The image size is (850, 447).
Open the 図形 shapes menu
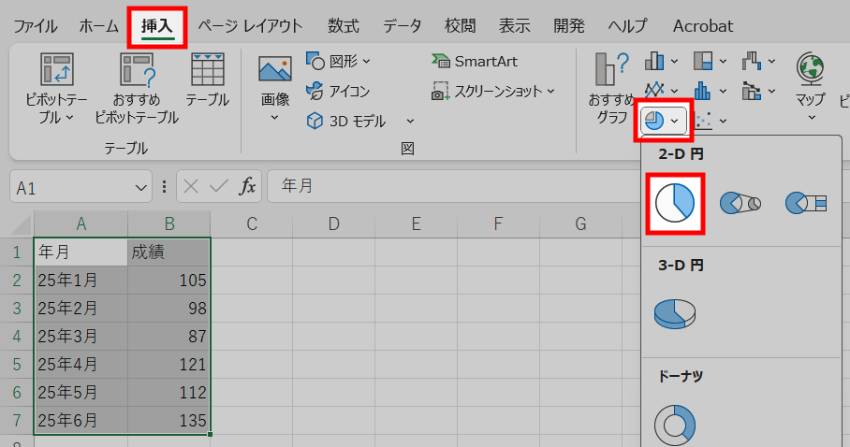339,61
